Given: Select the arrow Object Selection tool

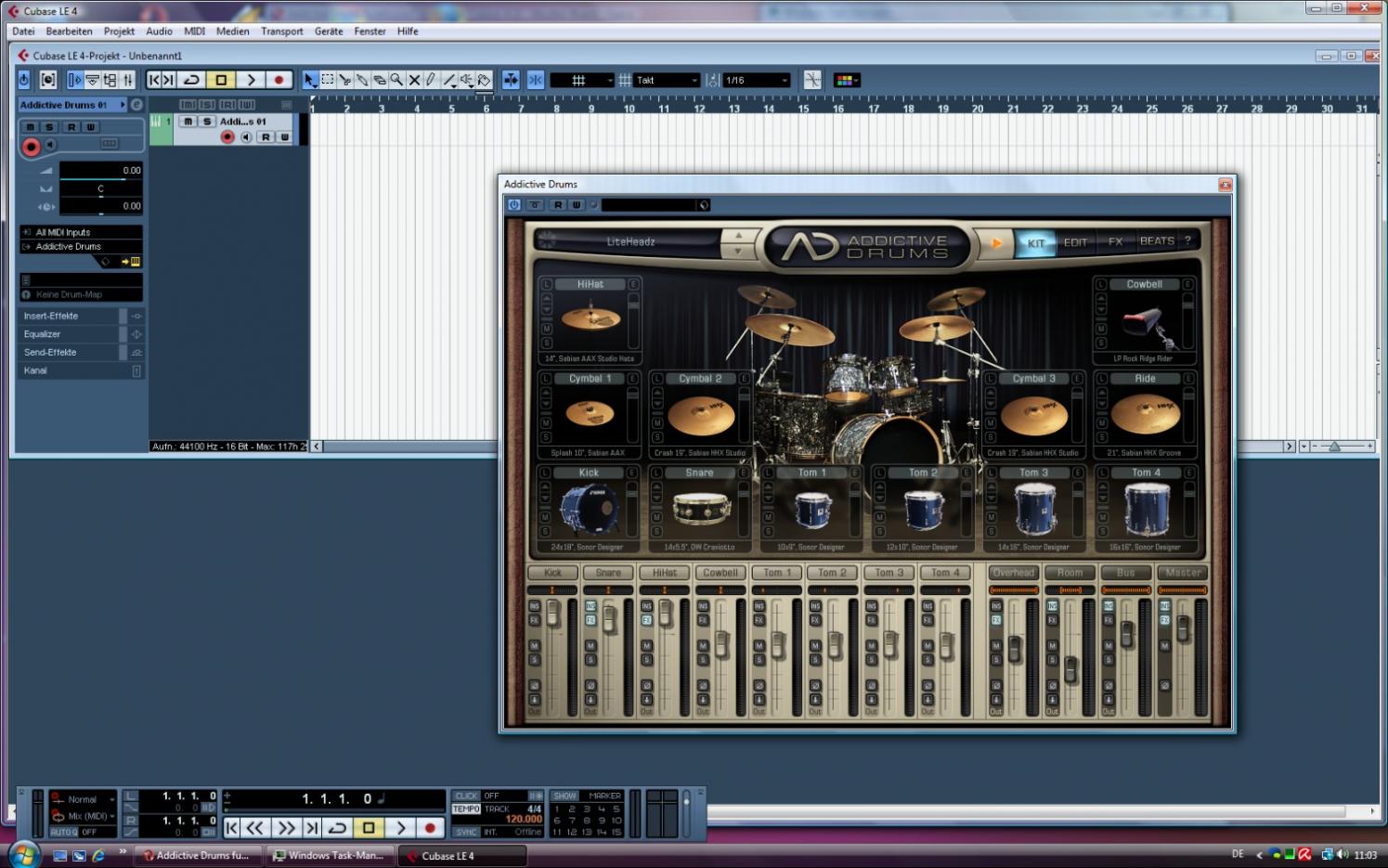Looking at the screenshot, I should (x=310, y=80).
